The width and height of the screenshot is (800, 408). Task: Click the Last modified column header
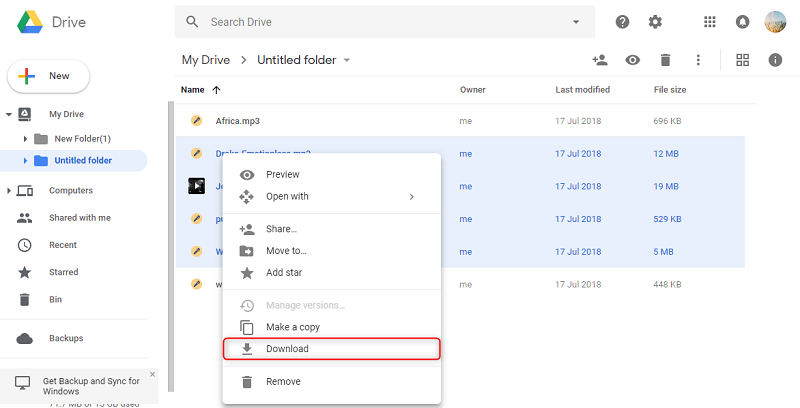click(582, 90)
